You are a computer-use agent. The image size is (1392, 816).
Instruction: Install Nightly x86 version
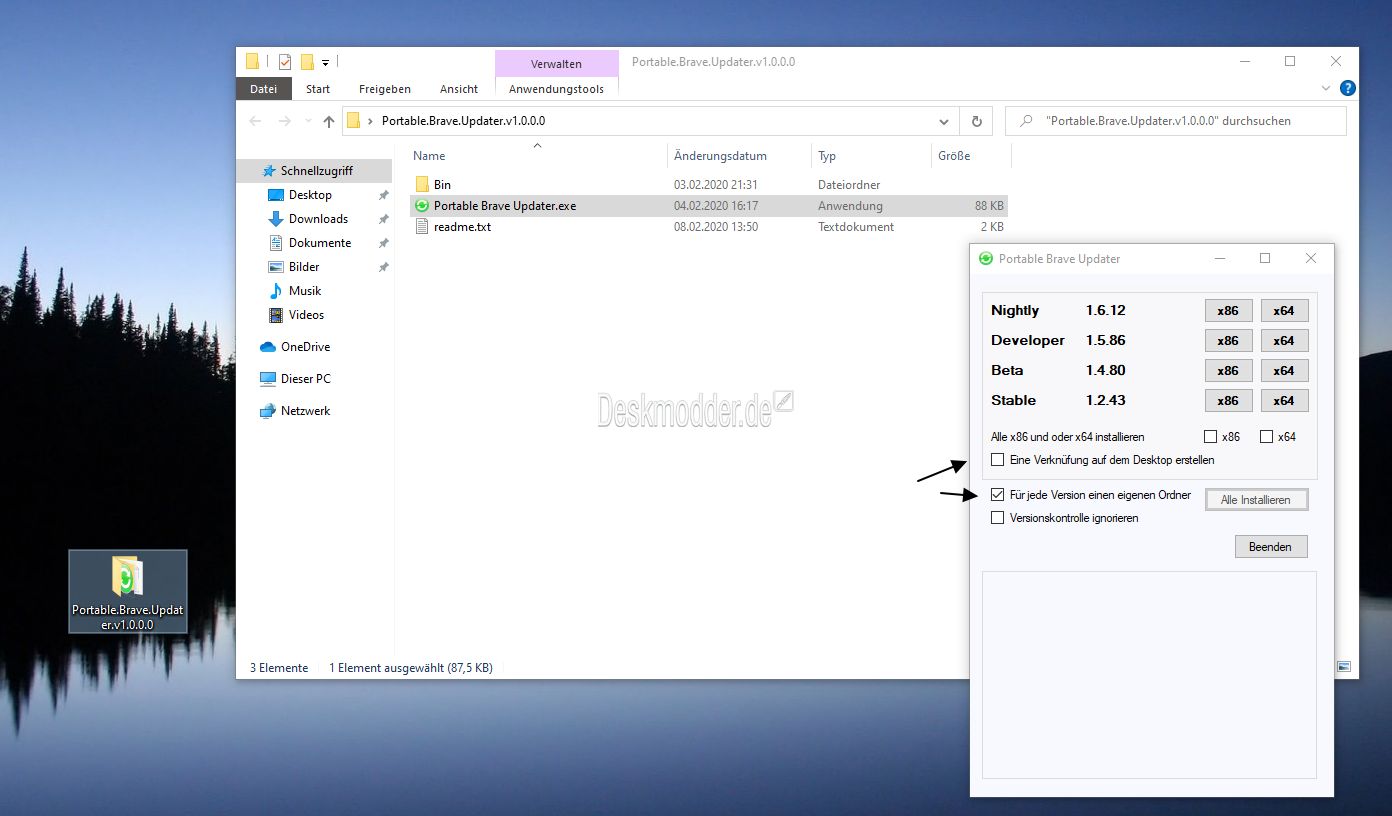point(1228,311)
